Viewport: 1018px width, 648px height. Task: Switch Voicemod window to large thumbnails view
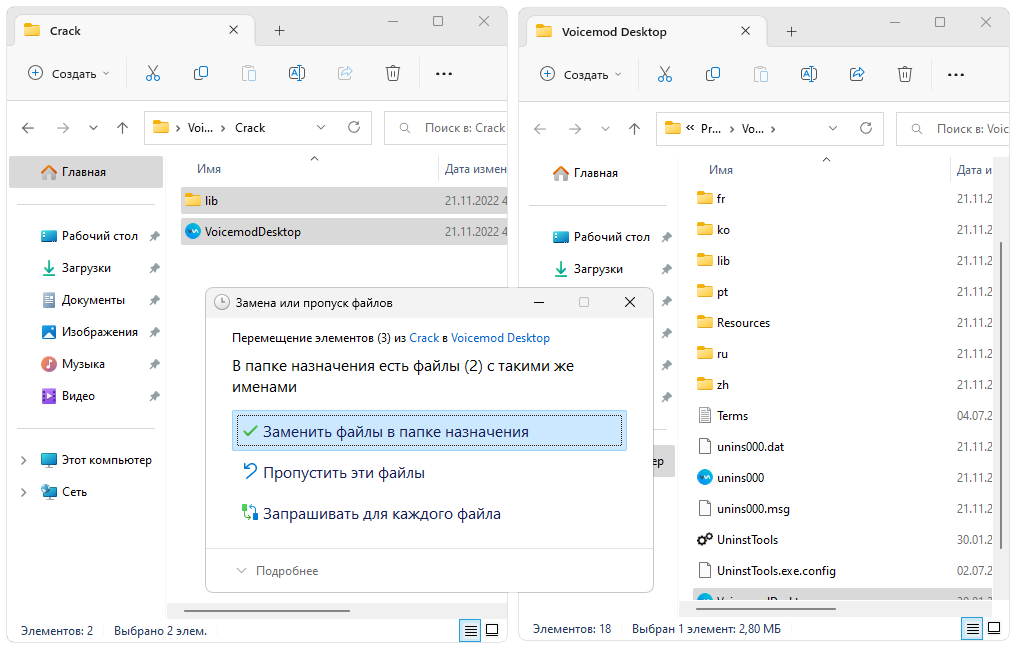click(994, 629)
